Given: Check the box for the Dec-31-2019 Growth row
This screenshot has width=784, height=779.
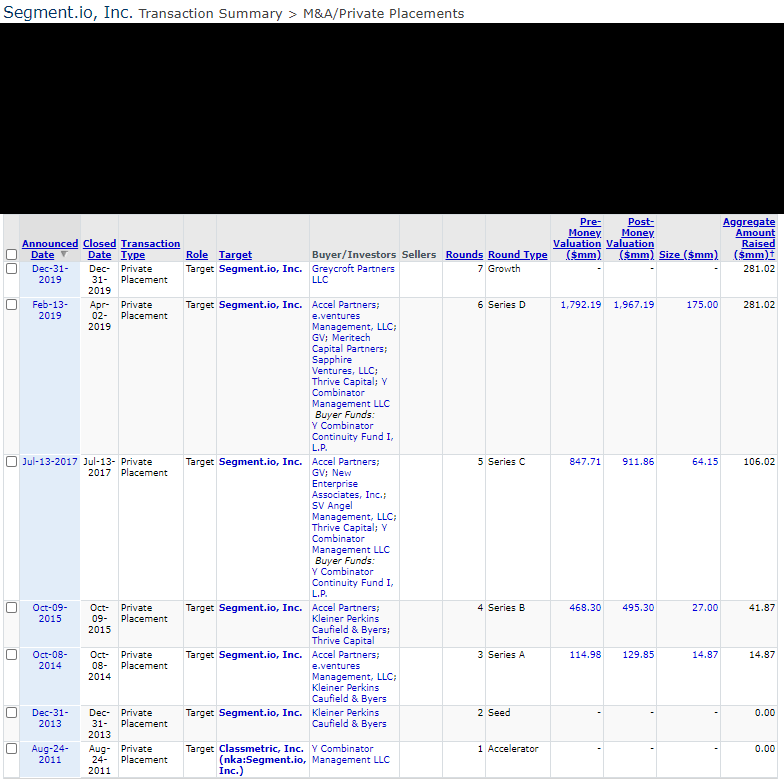Looking at the screenshot, I should (12, 268).
